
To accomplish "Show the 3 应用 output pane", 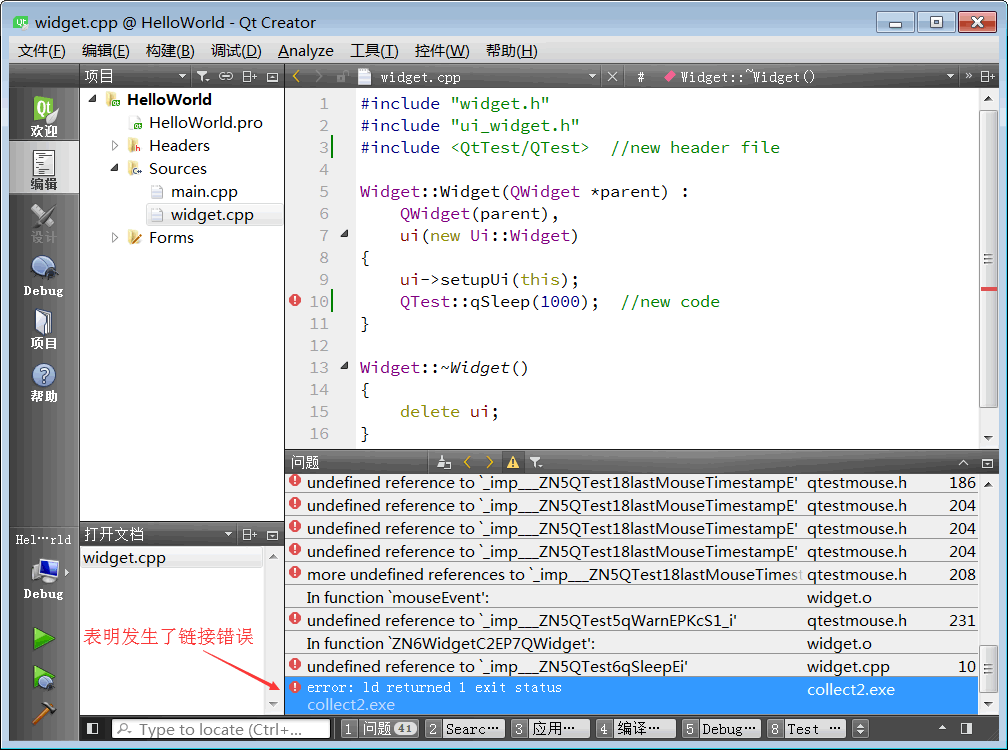I will click(x=550, y=728).
